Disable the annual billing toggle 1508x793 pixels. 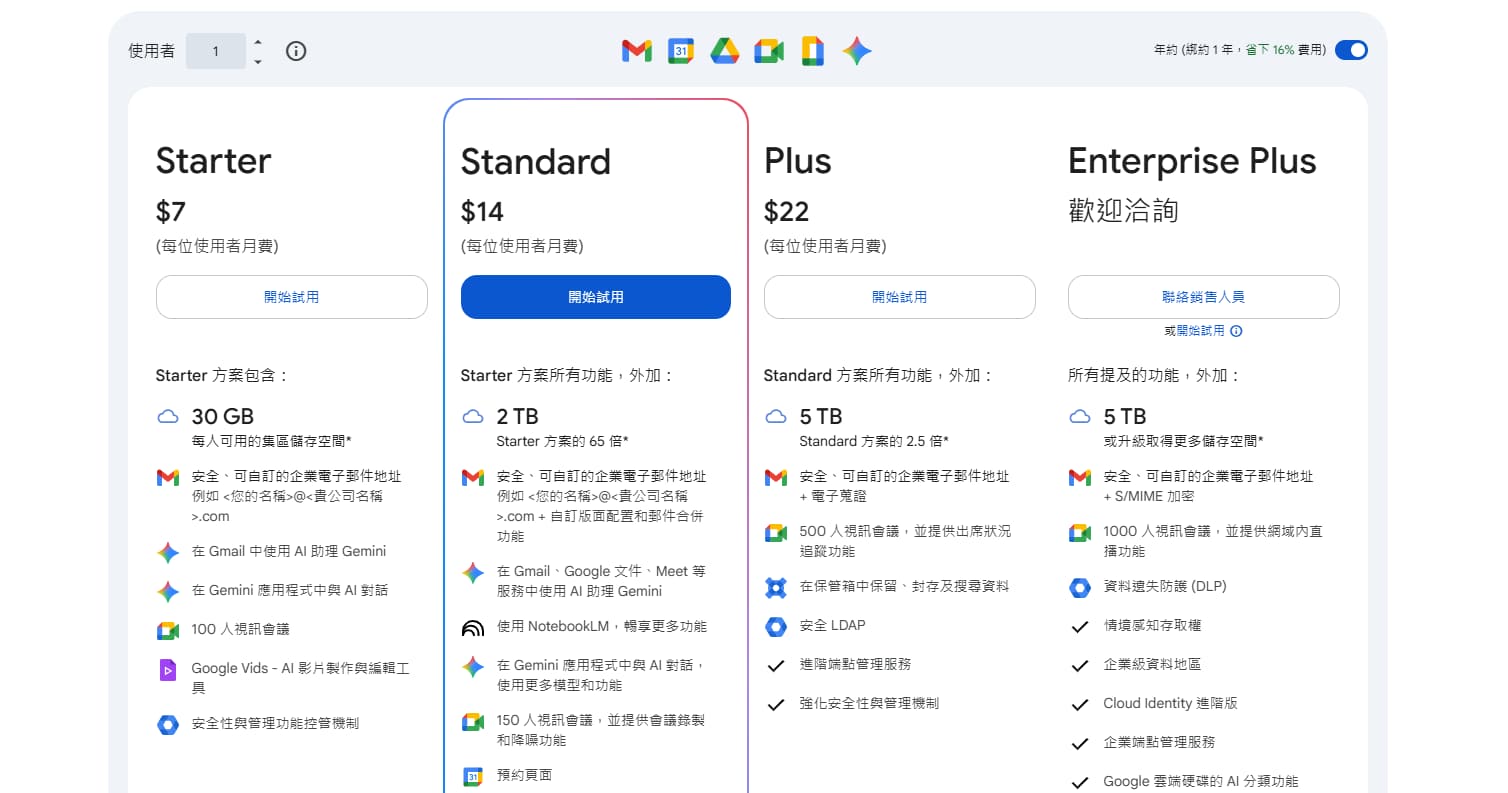(x=1351, y=50)
